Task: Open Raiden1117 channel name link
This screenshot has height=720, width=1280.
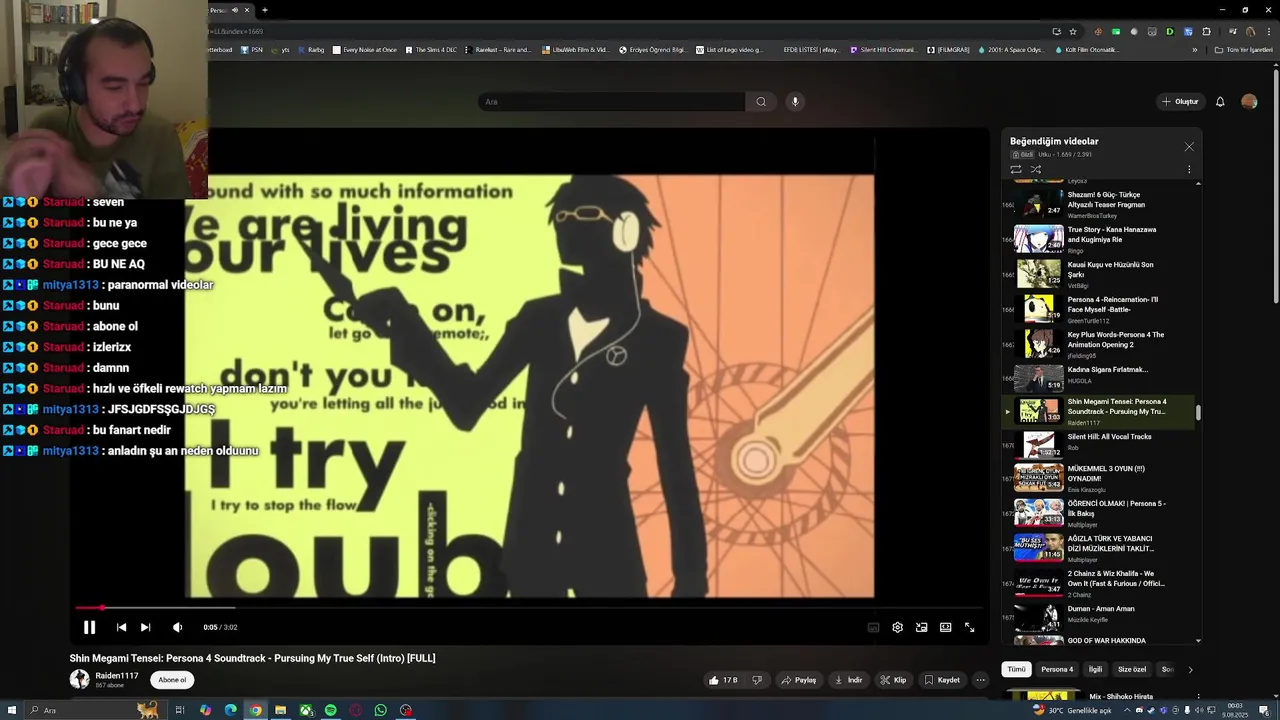Action: pos(117,676)
